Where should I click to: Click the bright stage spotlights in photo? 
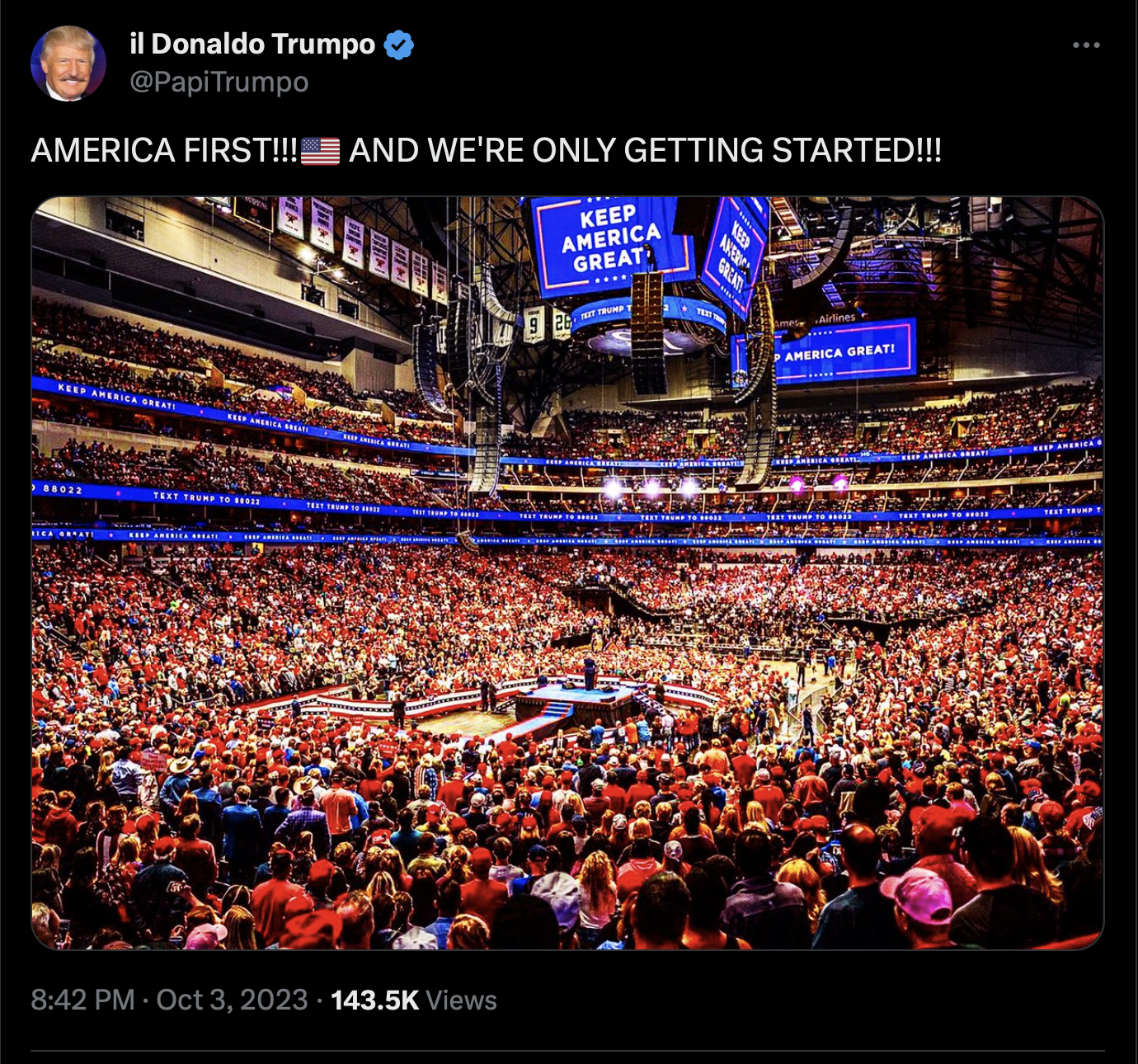(651, 487)
